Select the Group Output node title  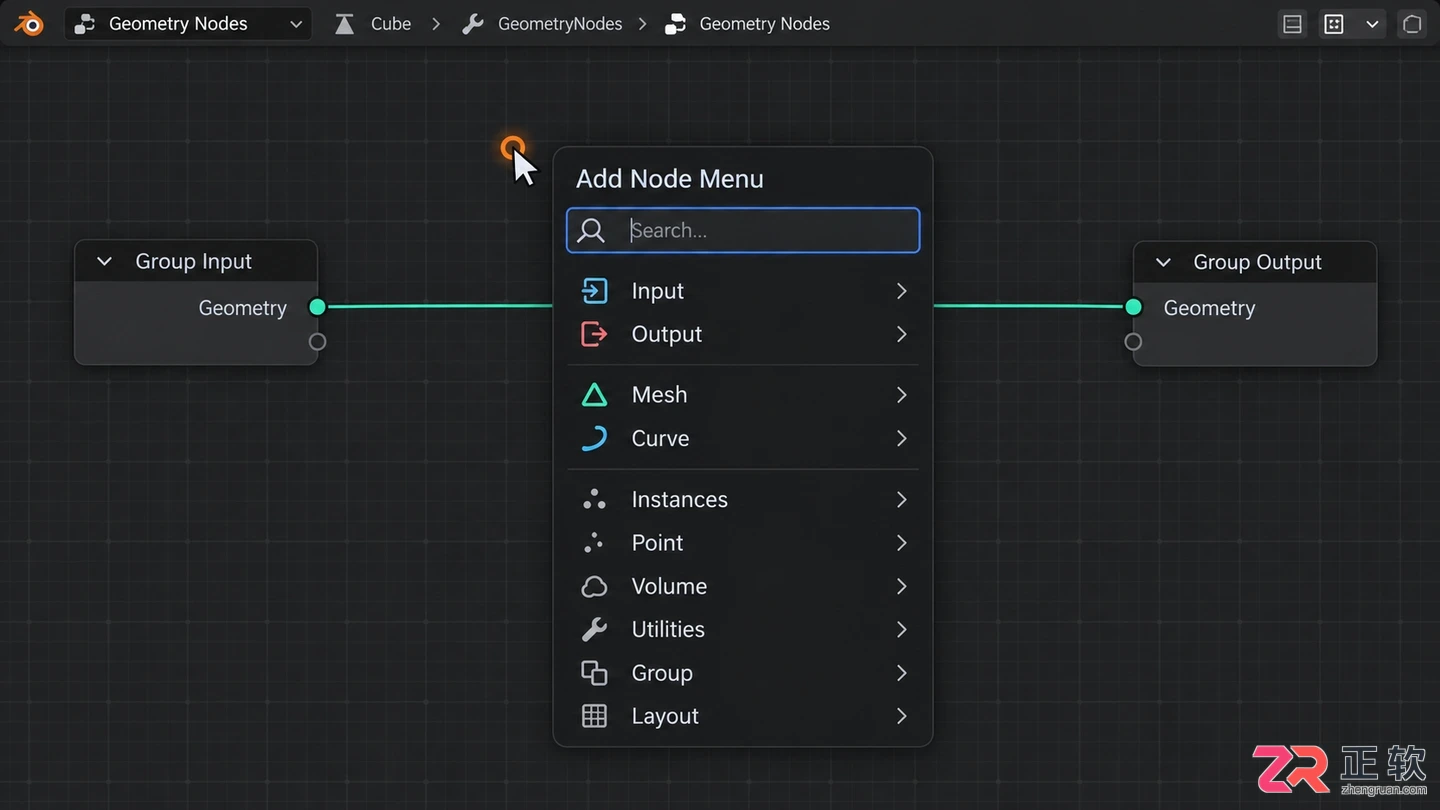click(x=1257, y=262)
